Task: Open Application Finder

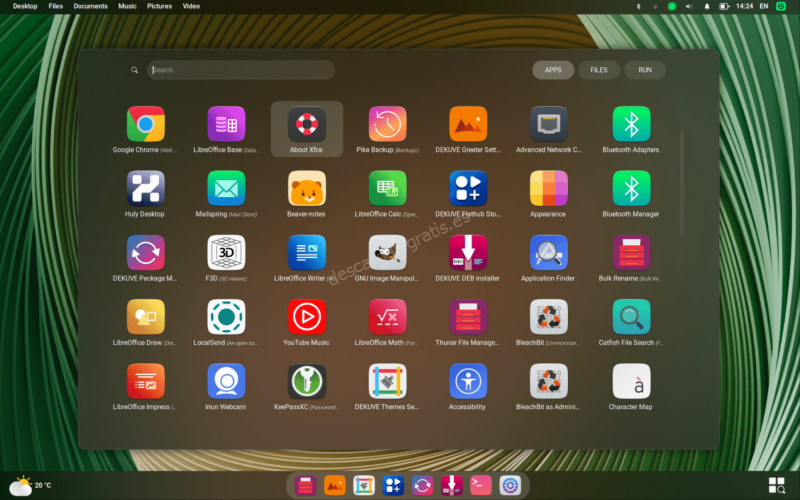Action: 548,253
